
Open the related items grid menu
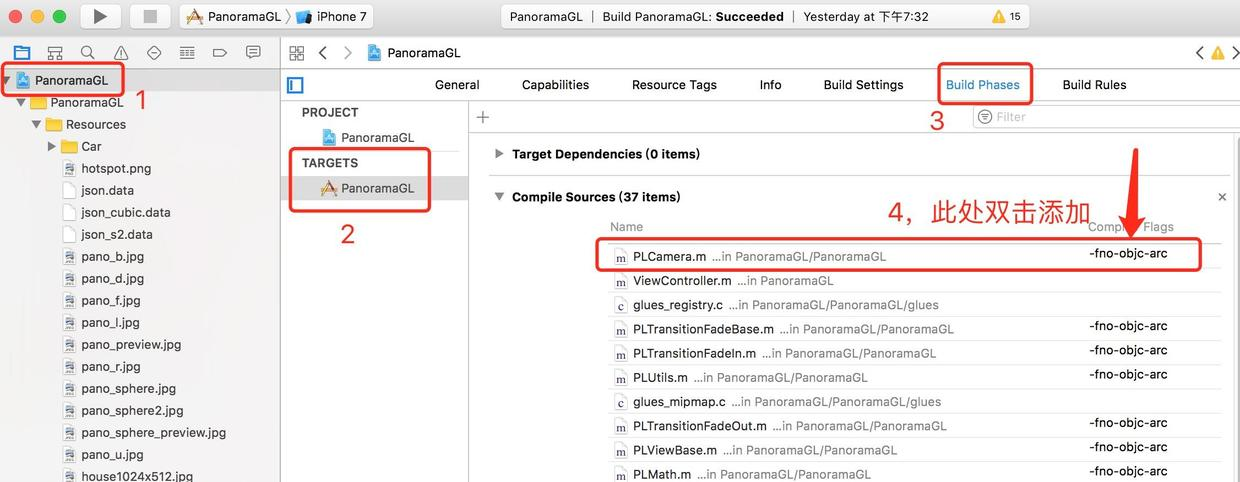tap(296, 53)
